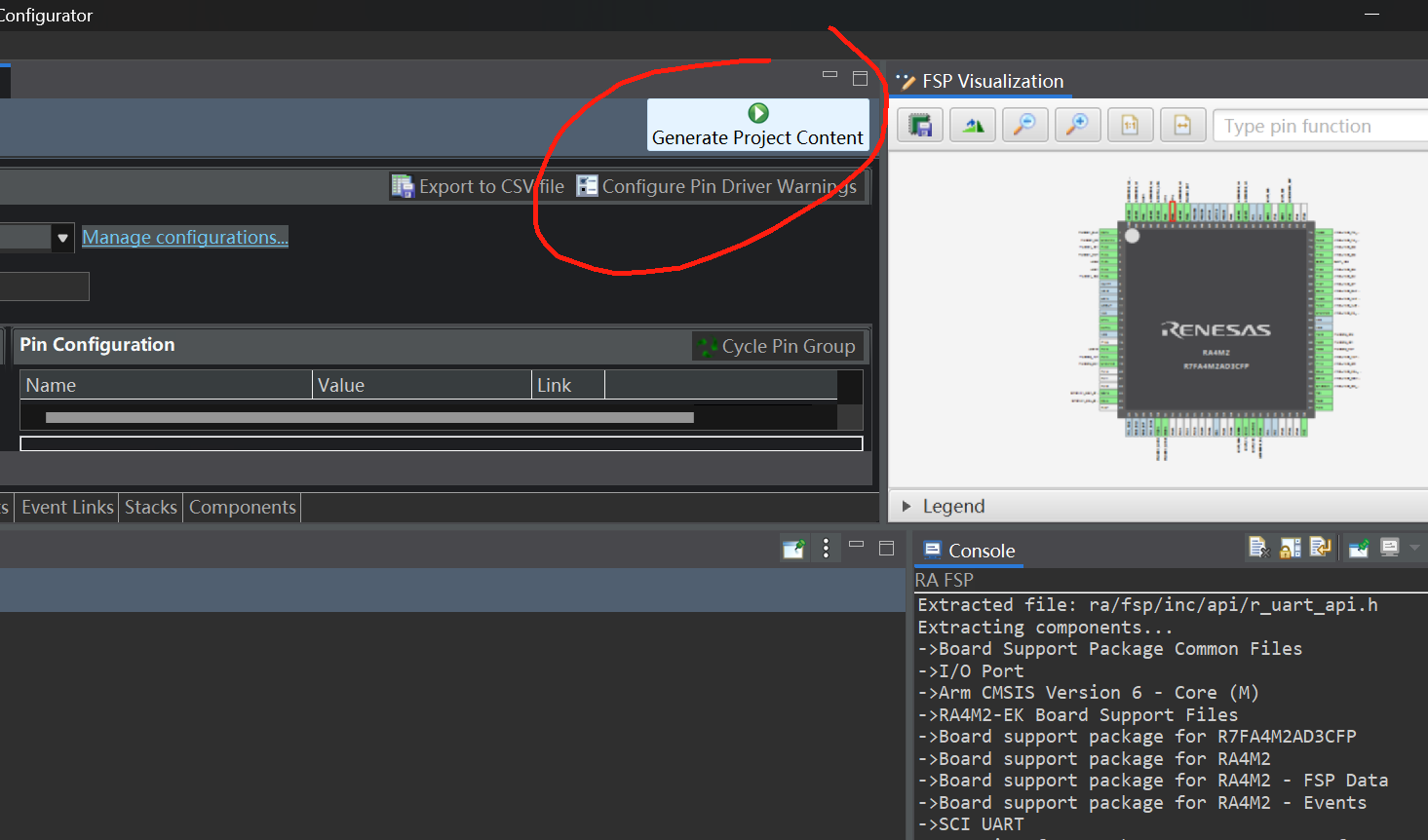Reset visualization zoom to 1:1

click(1130, 125)
